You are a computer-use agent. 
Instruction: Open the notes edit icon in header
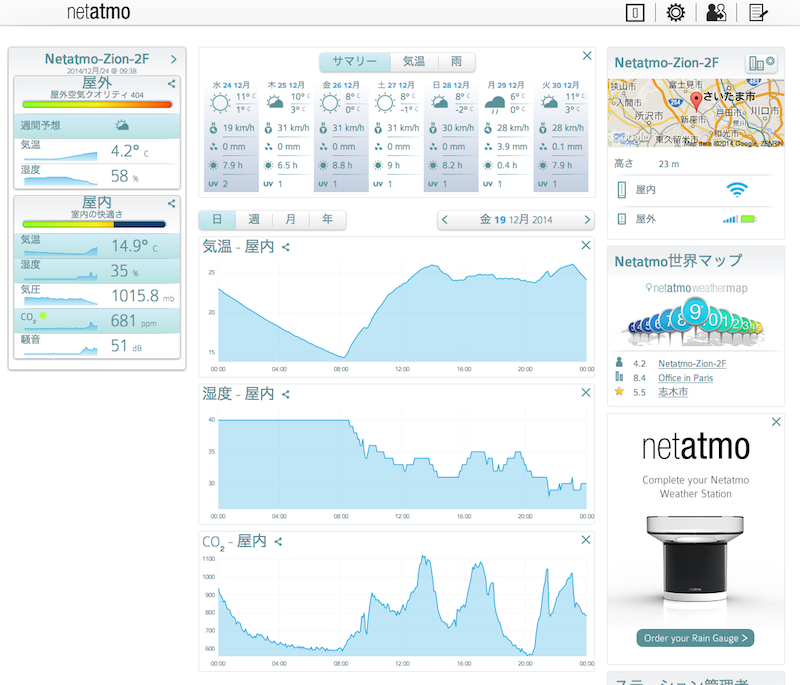759,13
